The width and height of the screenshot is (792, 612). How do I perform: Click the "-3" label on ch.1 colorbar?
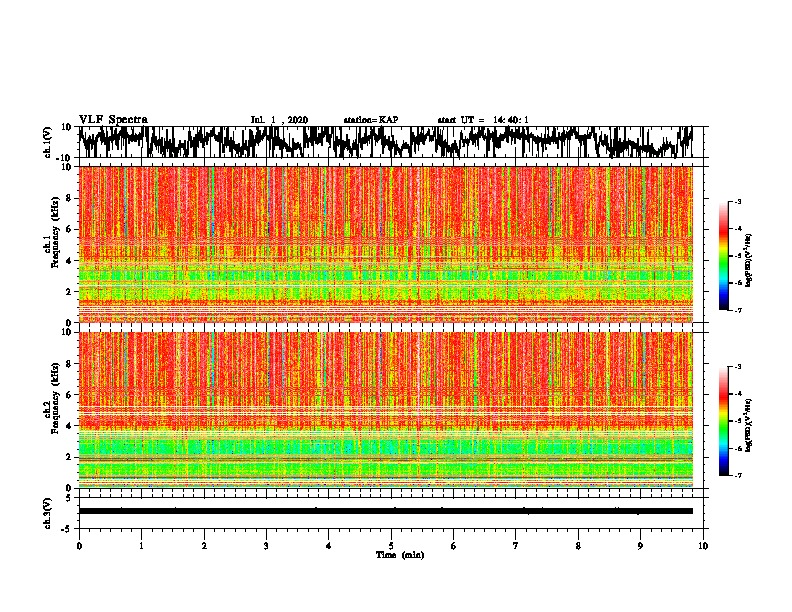click(x=737, y=201)
